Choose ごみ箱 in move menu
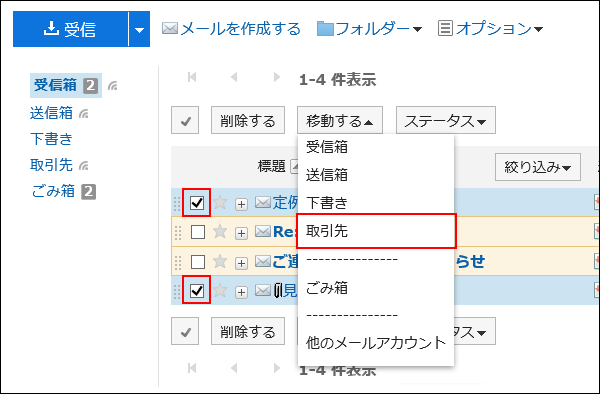This screenshot has height=394, width=600. pos(376,288)
